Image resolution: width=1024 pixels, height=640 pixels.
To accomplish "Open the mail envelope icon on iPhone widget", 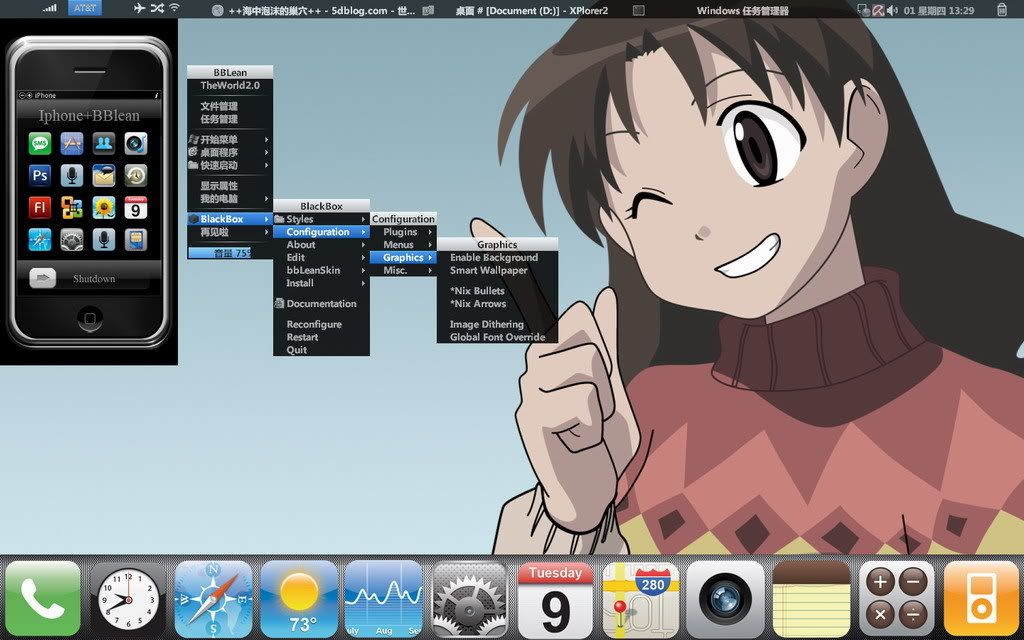I will point(104,176).
